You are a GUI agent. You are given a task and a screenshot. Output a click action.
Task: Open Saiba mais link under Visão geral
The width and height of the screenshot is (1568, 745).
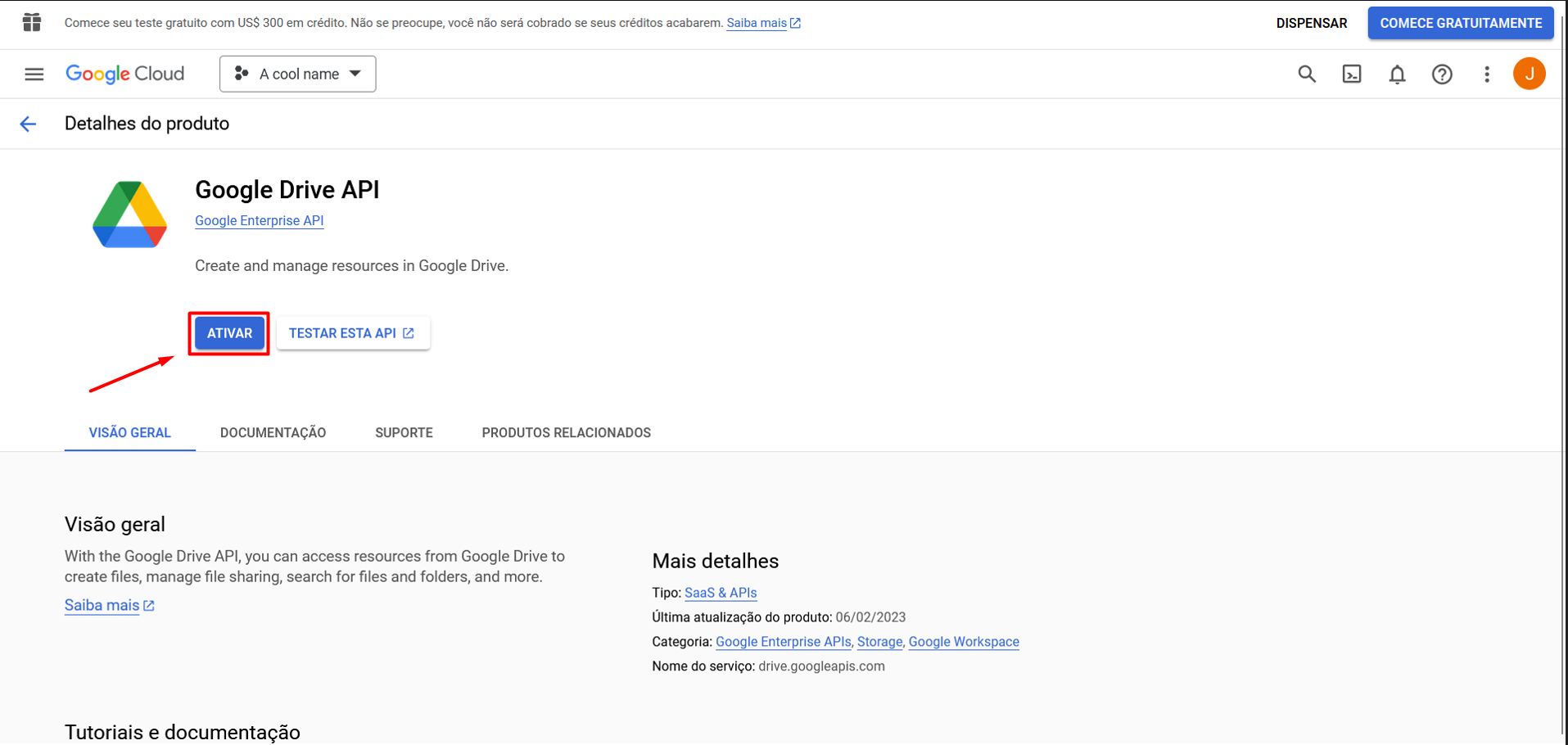coord(109,605)
